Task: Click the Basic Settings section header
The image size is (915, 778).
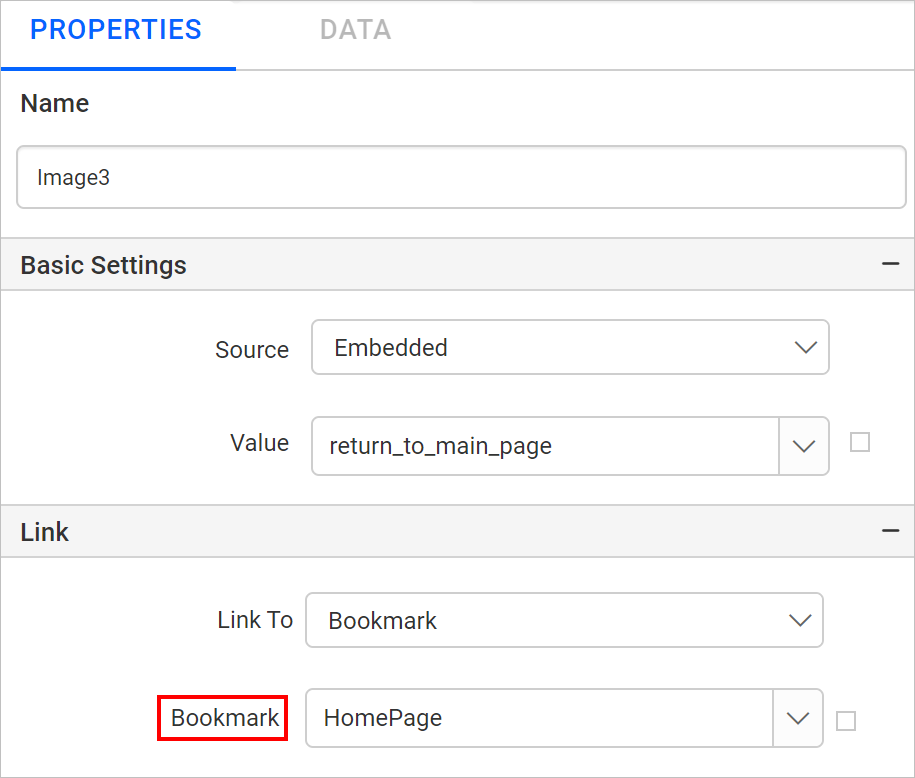Action: (x=458, y=264)
